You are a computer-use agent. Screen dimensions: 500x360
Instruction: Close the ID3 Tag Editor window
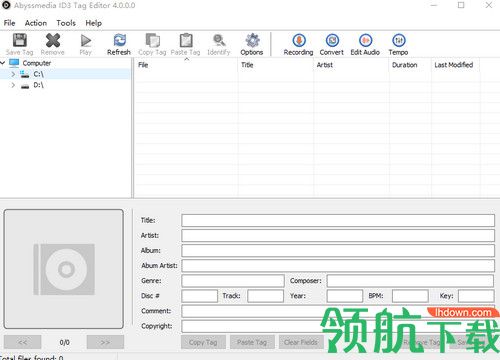click(489, 5)
